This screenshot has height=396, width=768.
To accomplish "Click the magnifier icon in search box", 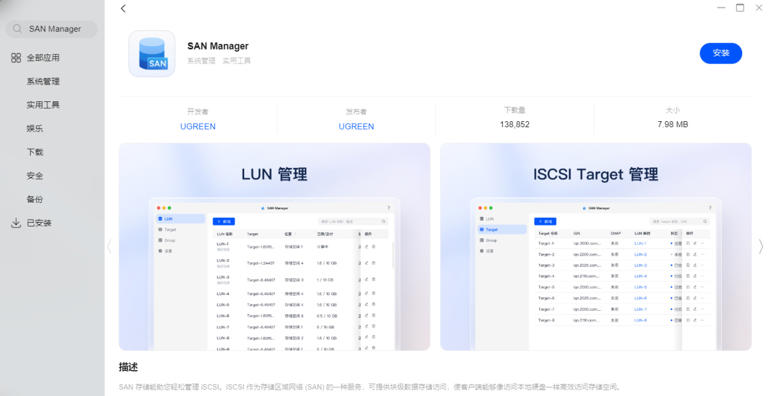I will pyautogui.click(x=17, y=29).
